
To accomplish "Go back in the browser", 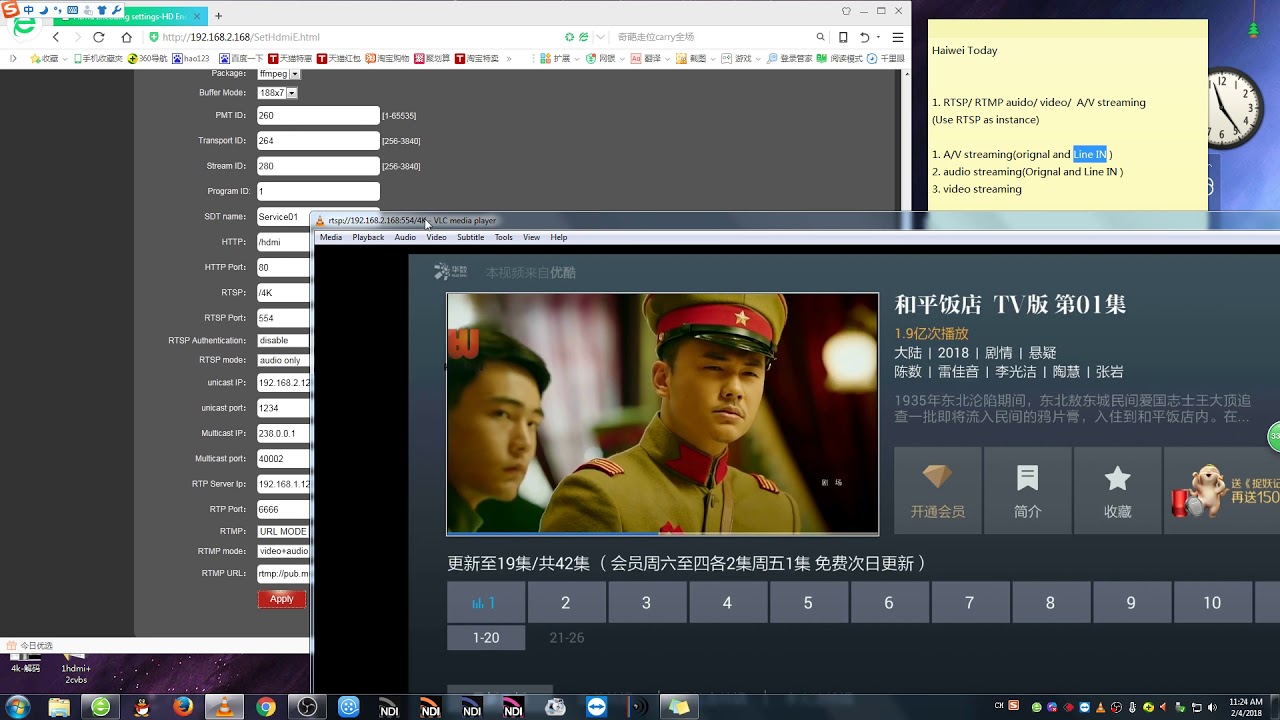I will point(56,37).
